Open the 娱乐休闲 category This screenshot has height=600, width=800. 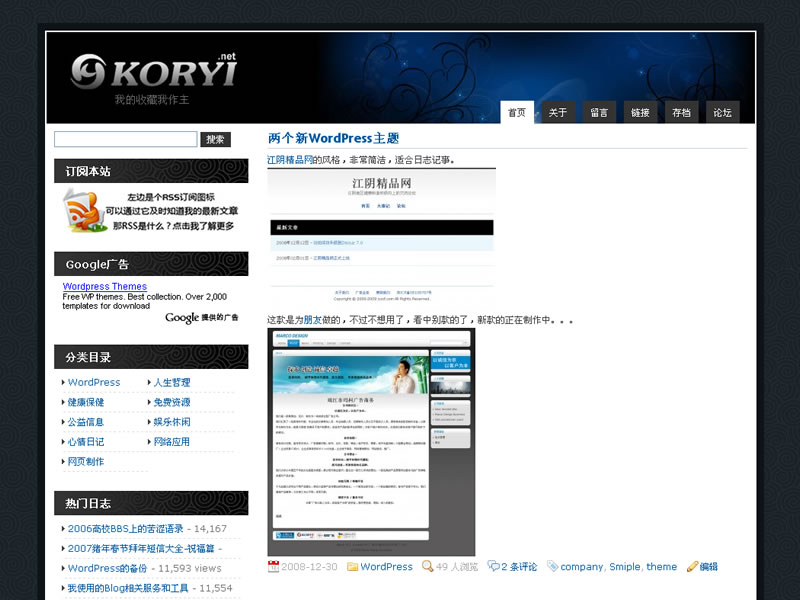tap(172, 422)
